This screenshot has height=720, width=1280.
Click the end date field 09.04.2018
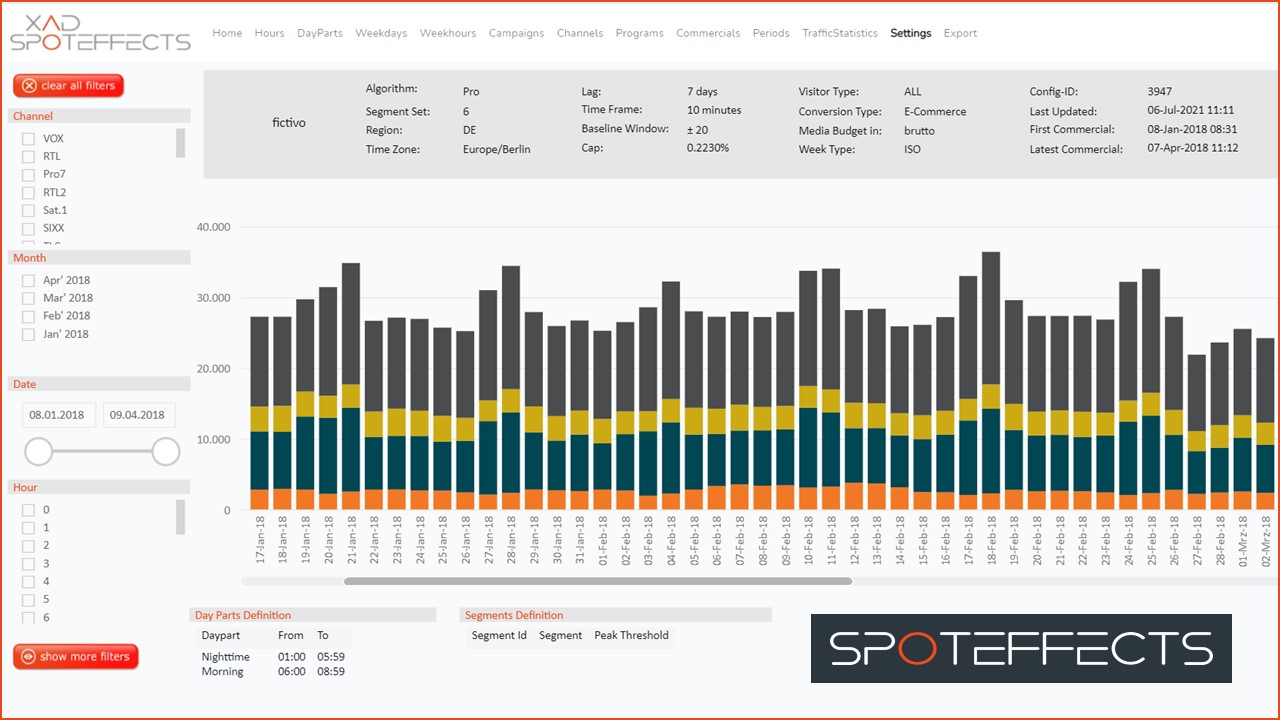[x=139, y=415]
